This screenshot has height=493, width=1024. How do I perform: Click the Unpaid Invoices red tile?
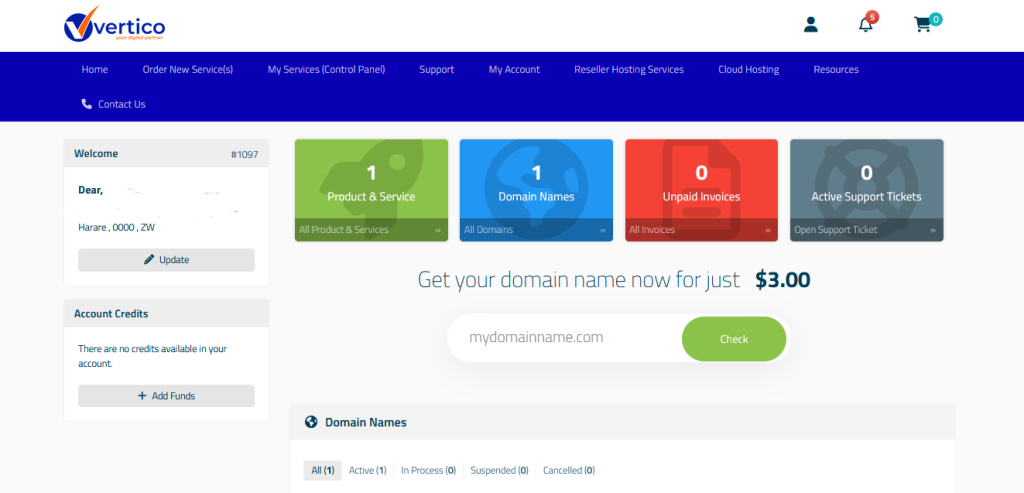(x=701, y=180)
